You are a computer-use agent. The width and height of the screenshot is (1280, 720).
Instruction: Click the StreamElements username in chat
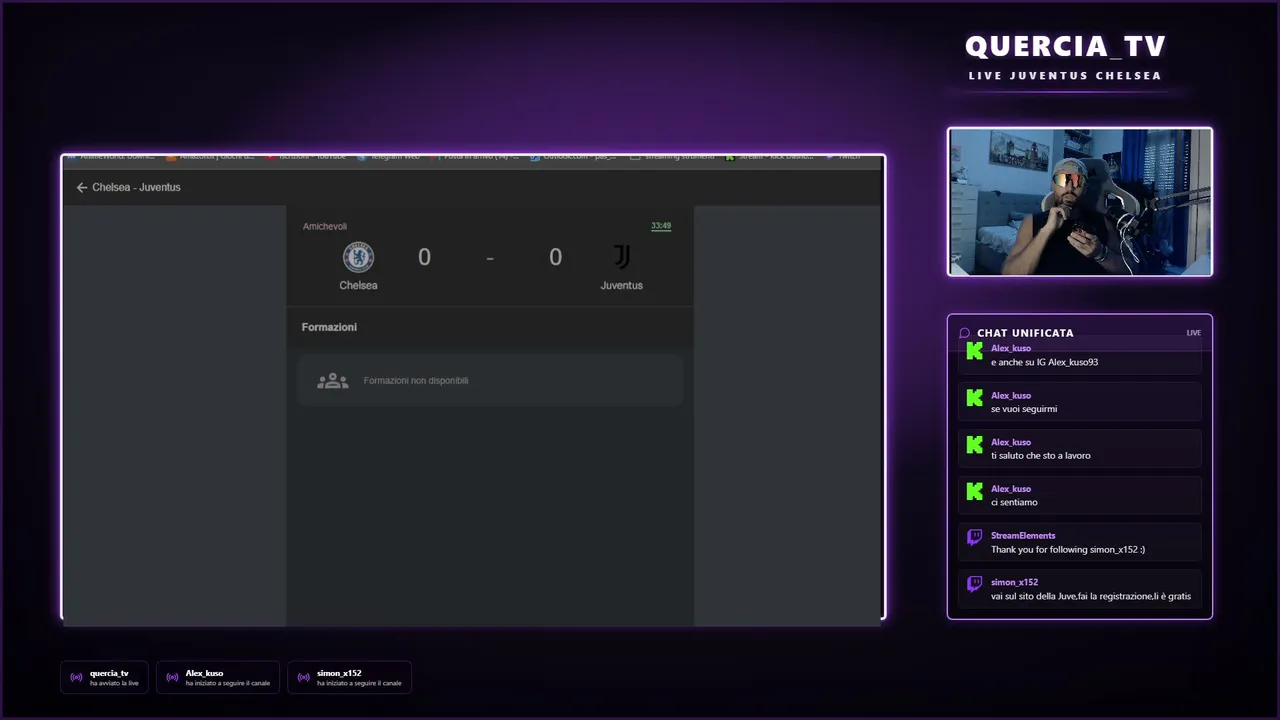(x=1023, y=536)
